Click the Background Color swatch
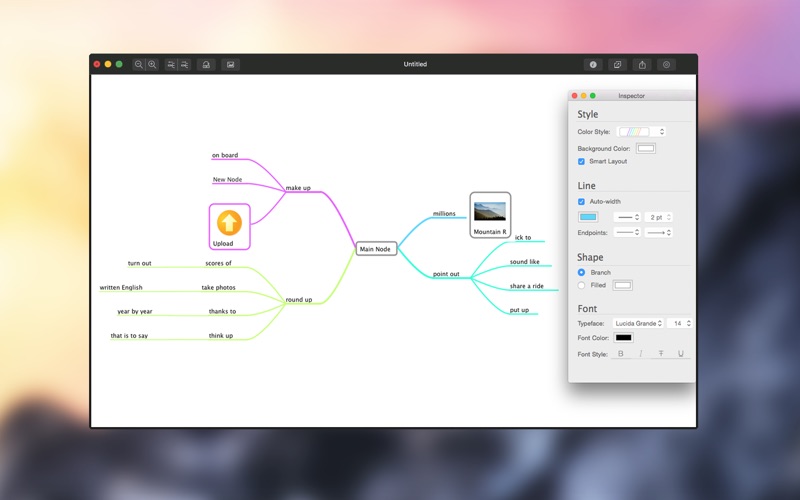This screenshot has width=800, height=500. [x=646, y=148]
